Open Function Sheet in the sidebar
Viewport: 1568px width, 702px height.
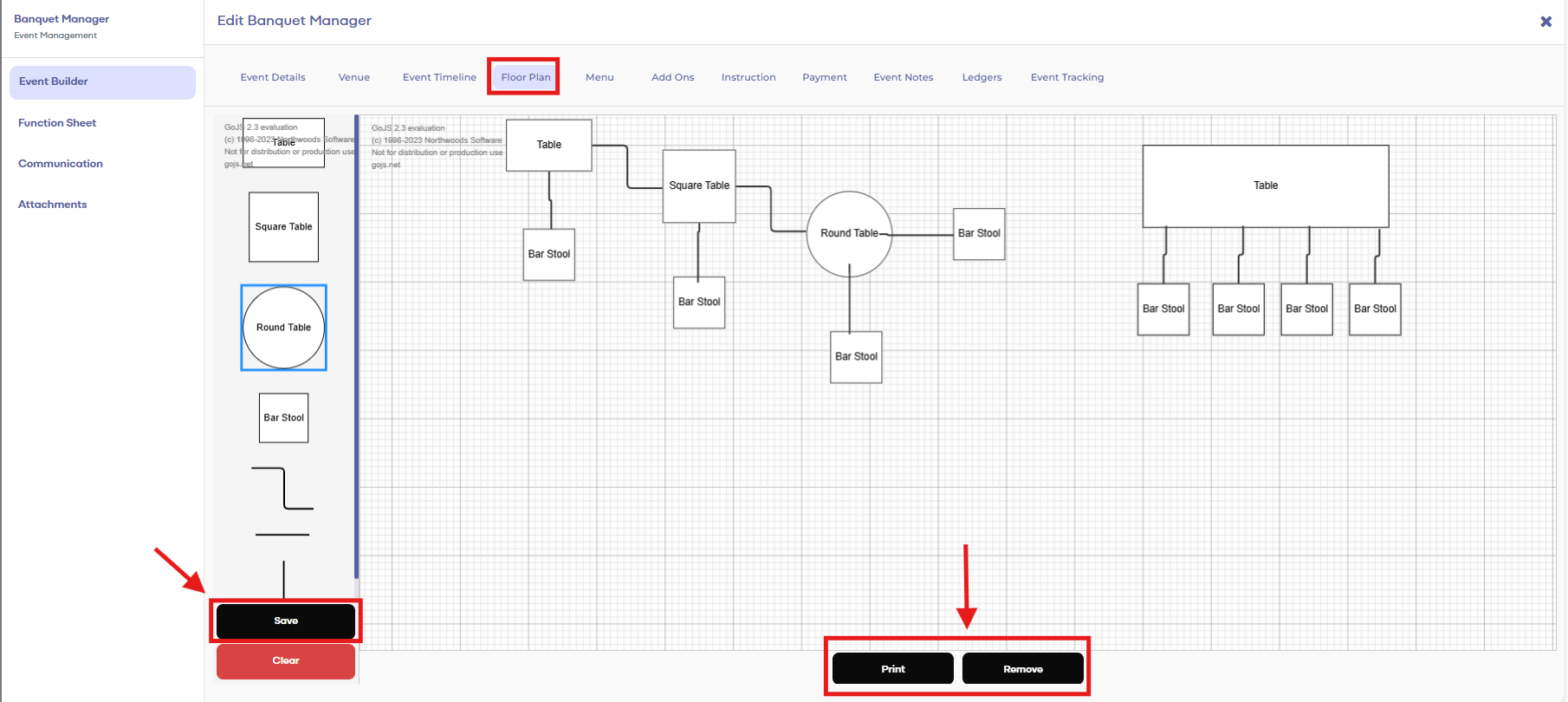[x=57, y=123]
